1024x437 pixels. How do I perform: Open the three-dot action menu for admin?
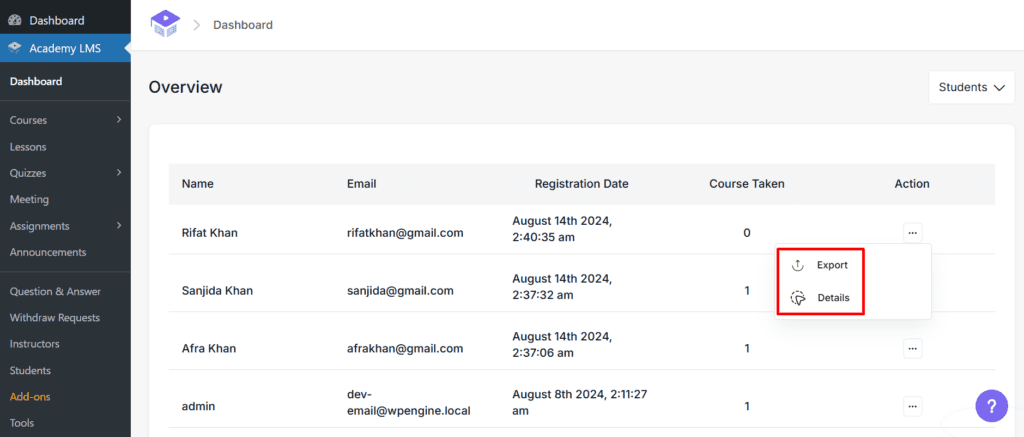coord(912,406)
